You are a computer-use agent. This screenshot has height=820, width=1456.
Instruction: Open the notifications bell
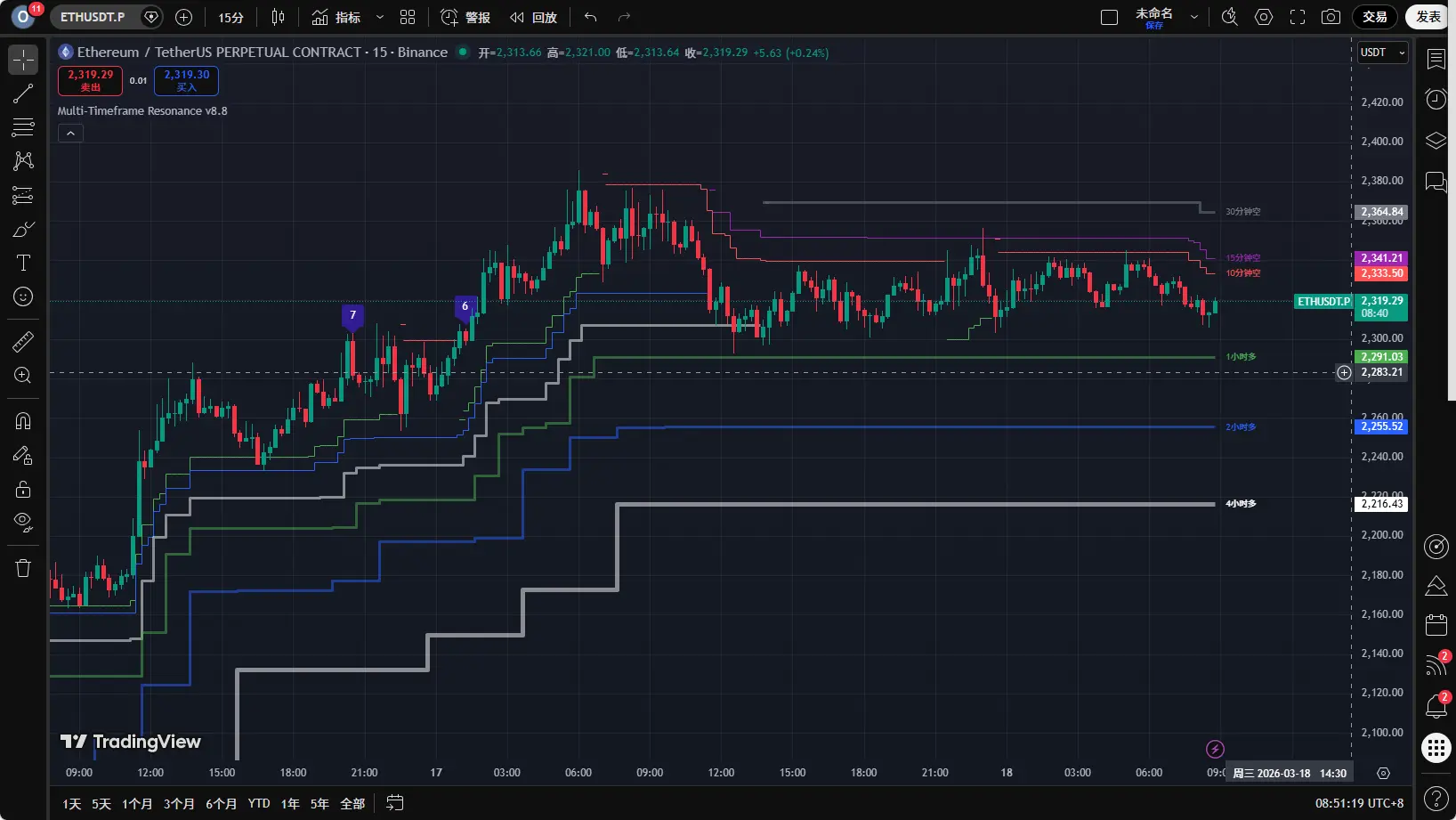pos(1436,706)
